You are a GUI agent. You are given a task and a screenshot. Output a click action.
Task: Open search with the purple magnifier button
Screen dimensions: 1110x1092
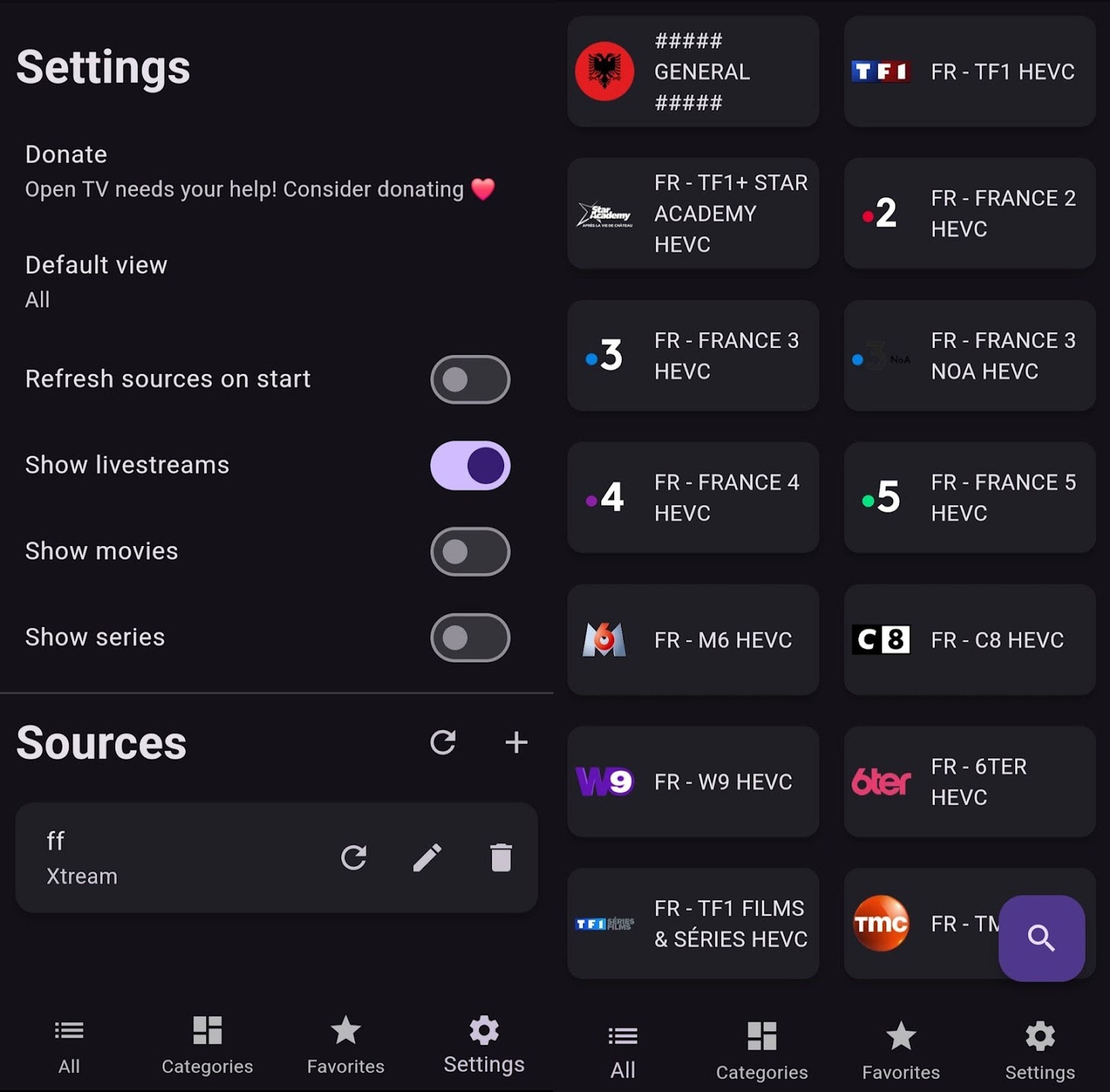(1041, 938)
